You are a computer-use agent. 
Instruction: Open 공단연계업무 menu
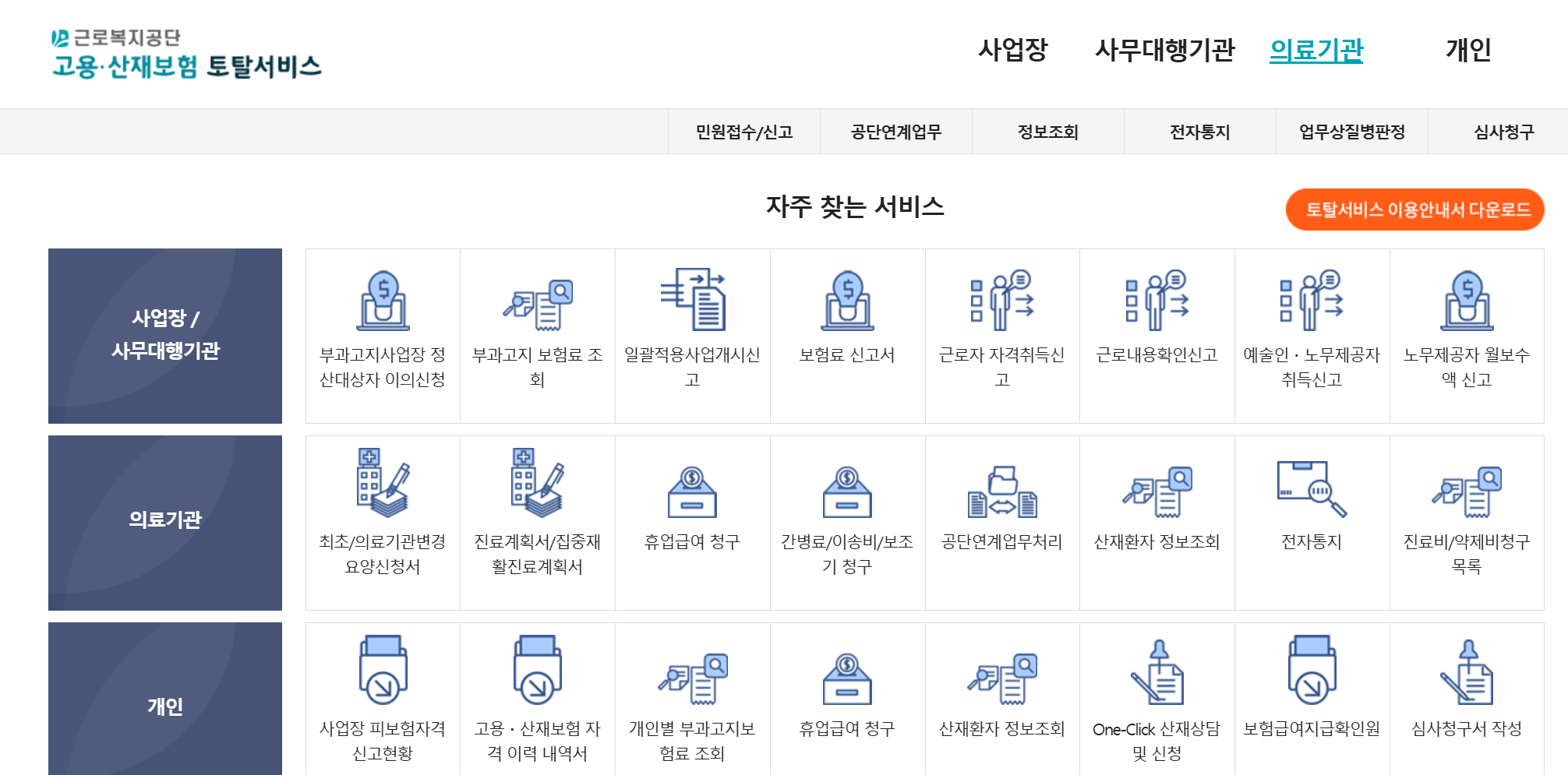tap(896, 132)
